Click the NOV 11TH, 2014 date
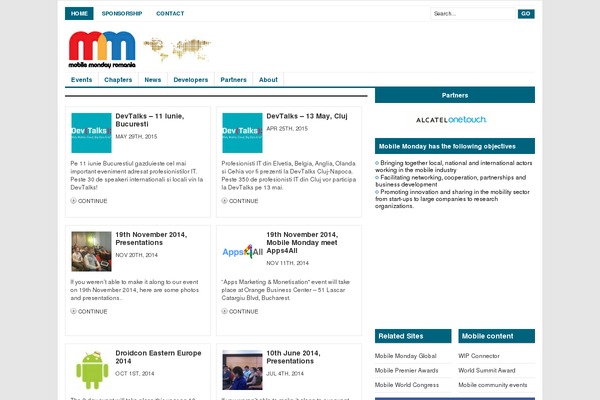 coord(287,263)
